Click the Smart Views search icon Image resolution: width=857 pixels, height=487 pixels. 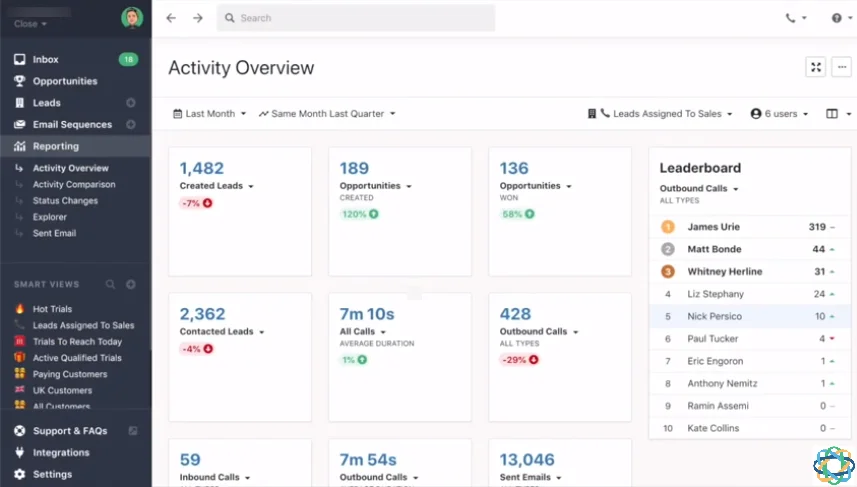click(x=110, y=284)
